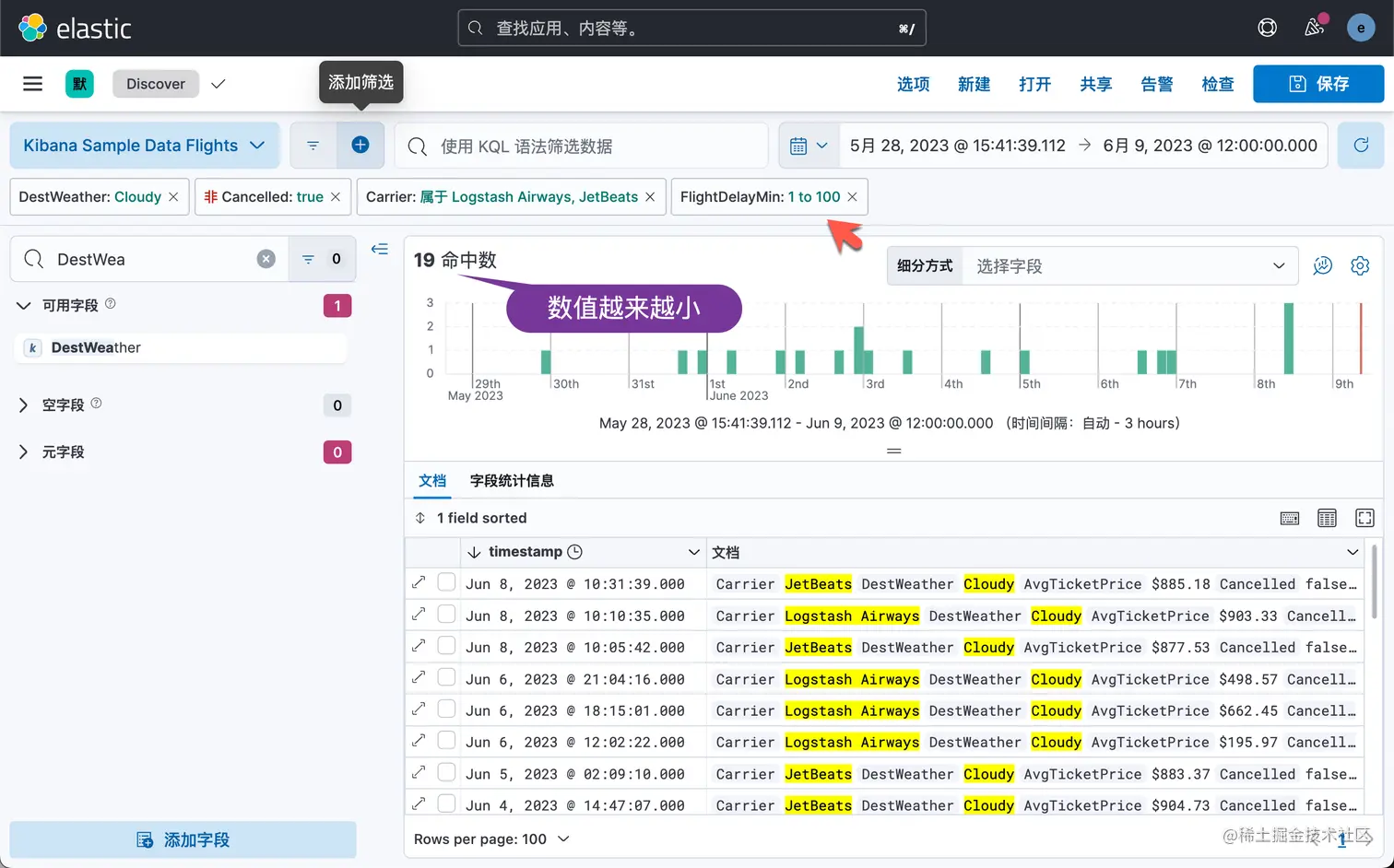
Task: Select the Jun 8 10:31:39 row checkbox
Action: [446, 582]
